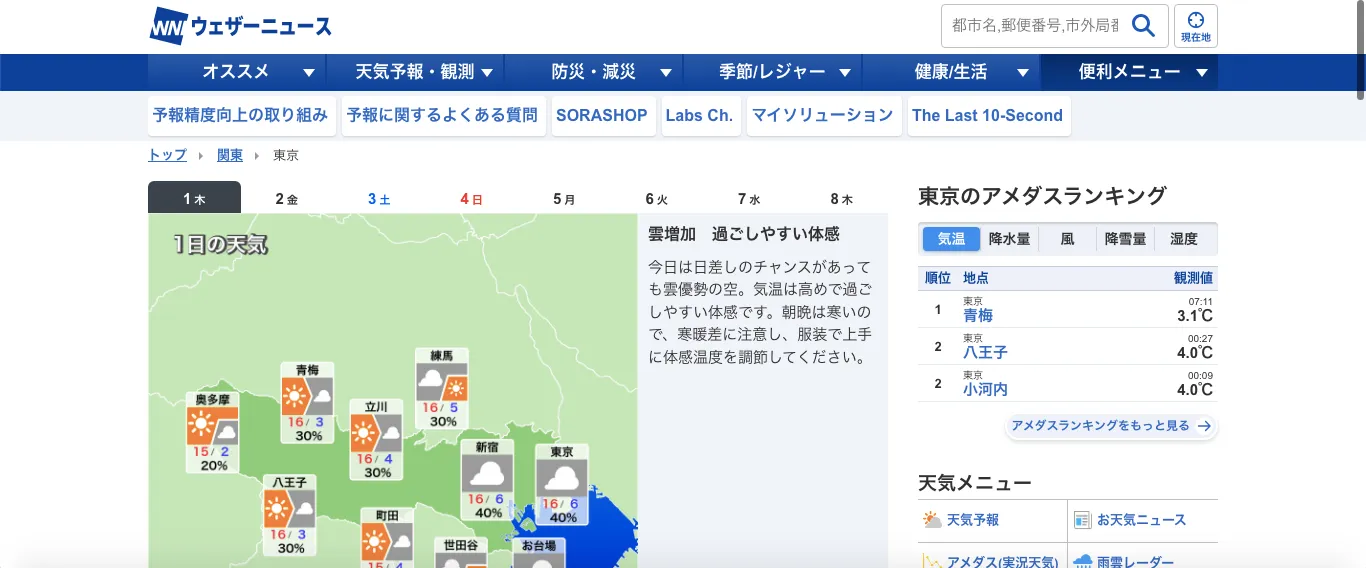This screenshot has height=568, width=1366.
Task: Select the 3土 forecast day tab
Action: point(379,198)
